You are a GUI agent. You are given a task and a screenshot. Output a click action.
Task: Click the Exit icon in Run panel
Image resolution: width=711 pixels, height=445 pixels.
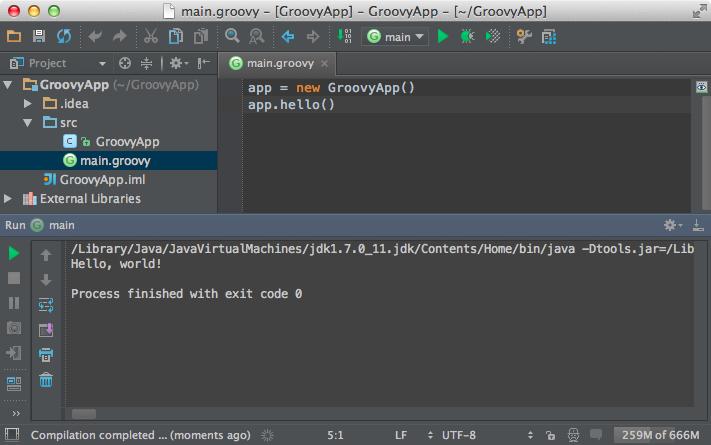[14, 353]
